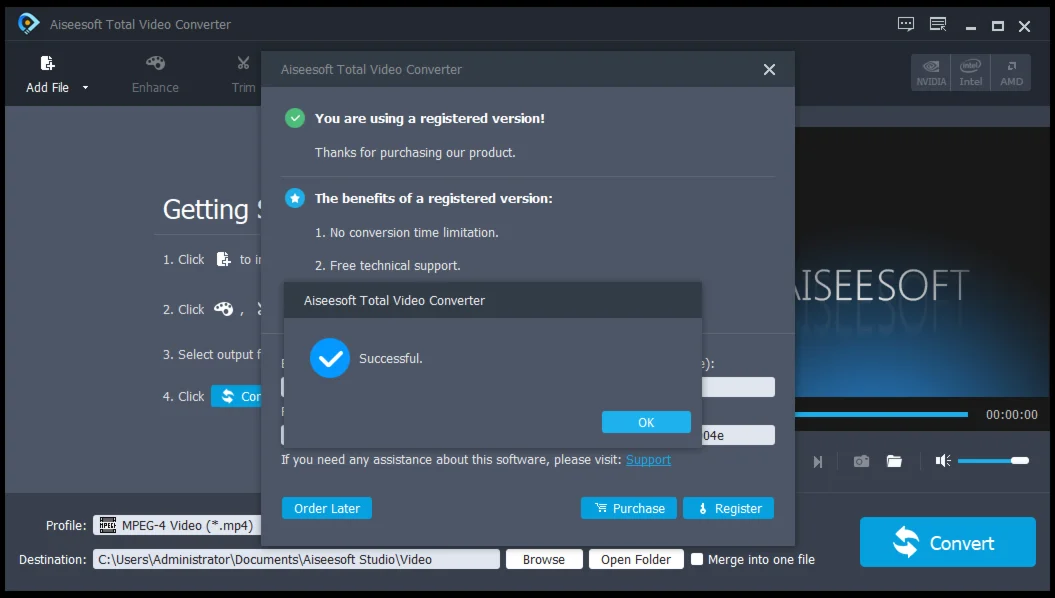
Task: Click the next frame playback button
Action: (817, 462)
